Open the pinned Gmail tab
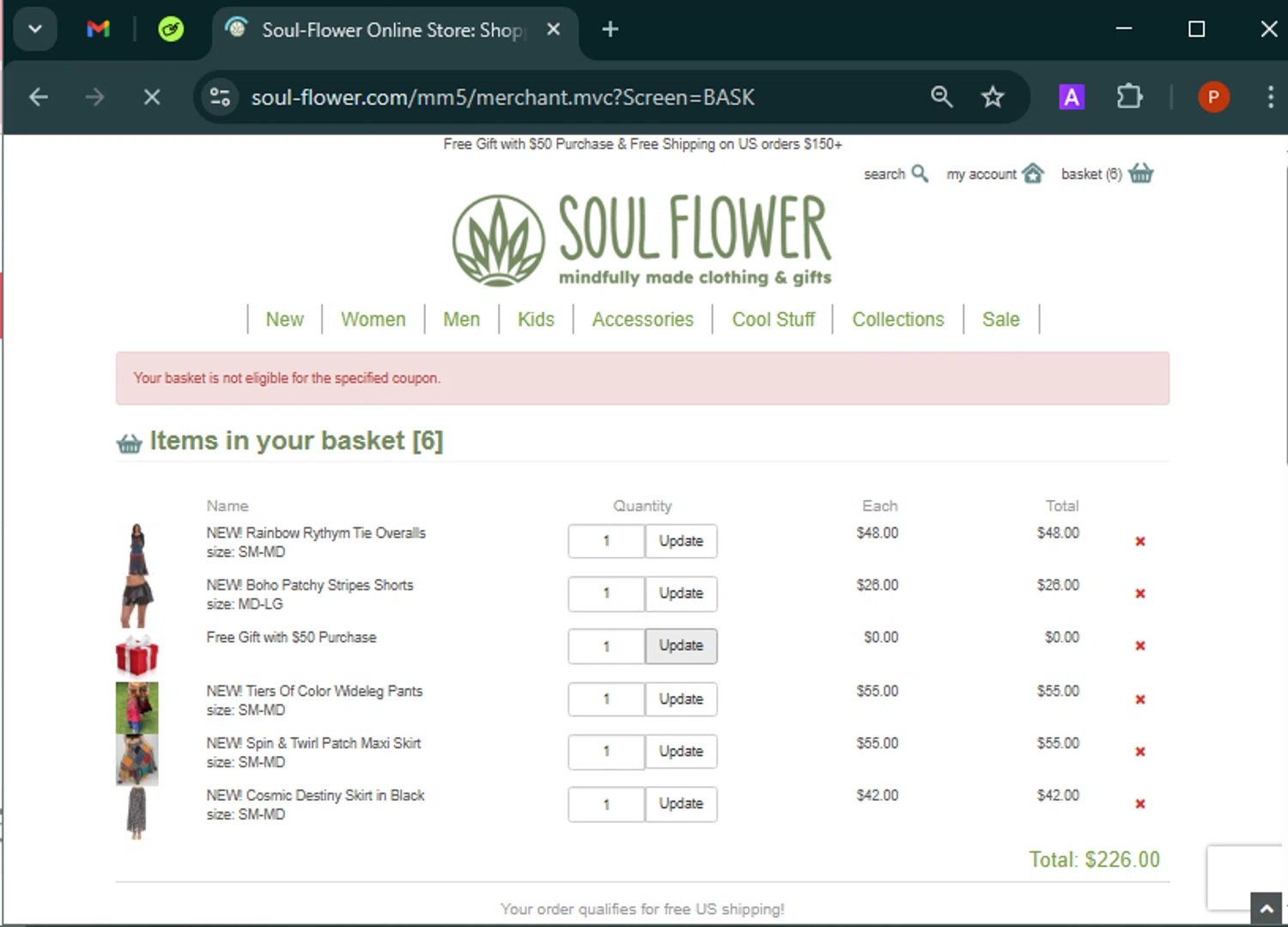The height and width of the screenshot is (927, 1288). click(x=99, y=29)
